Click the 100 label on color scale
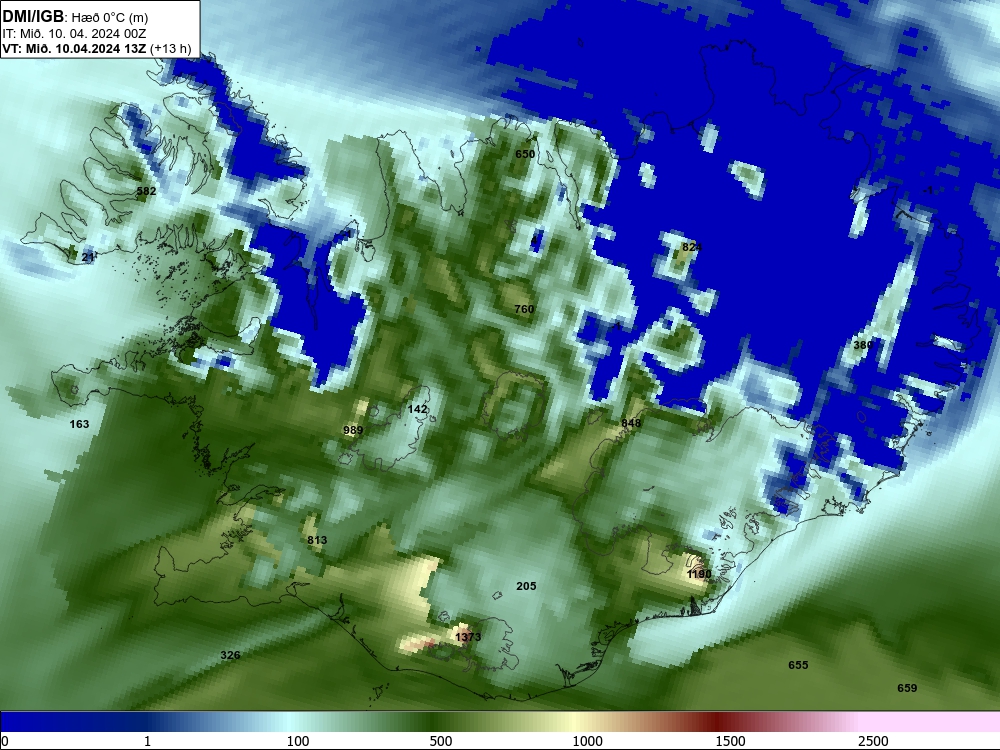This screenshot has width=1000, height=750. click(298, 741)
